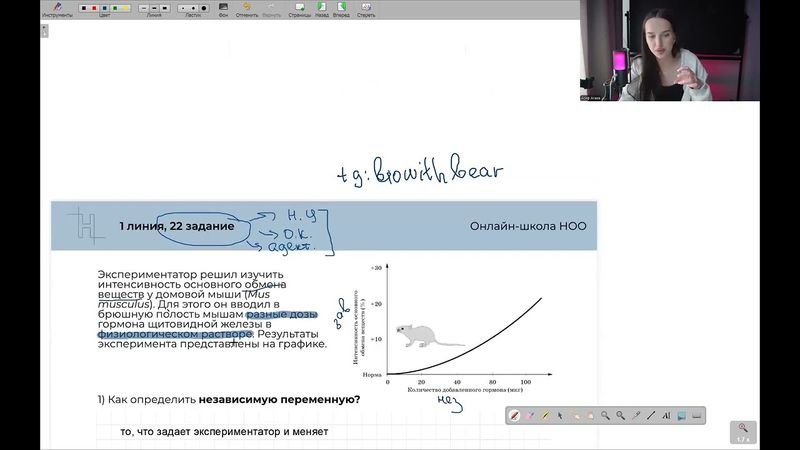Choose the small eraser size
The width and height of the screenshot is (800, 450).
[183, 8]
